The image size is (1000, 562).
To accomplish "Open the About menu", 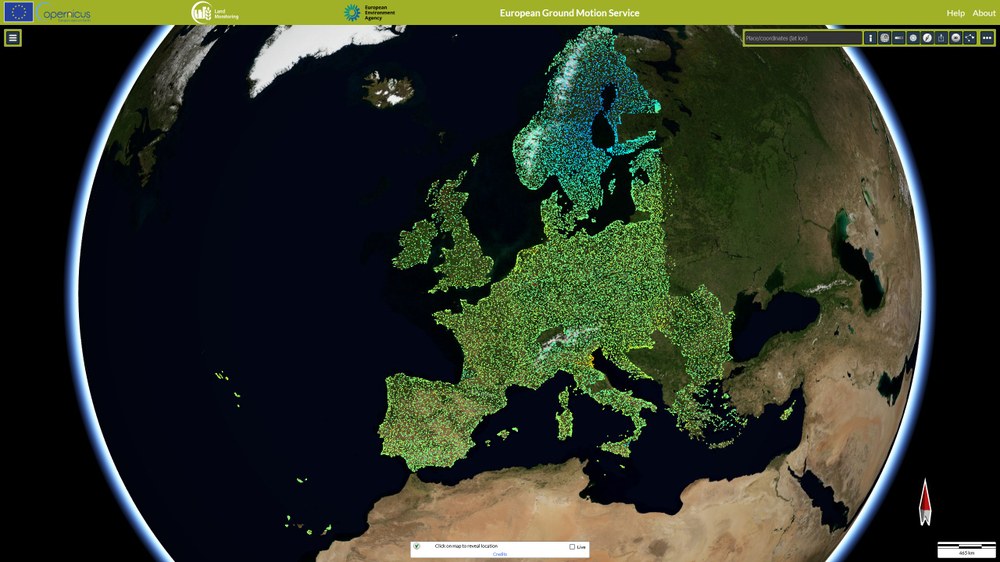I will pyautogui.click(x=983, y=13).
